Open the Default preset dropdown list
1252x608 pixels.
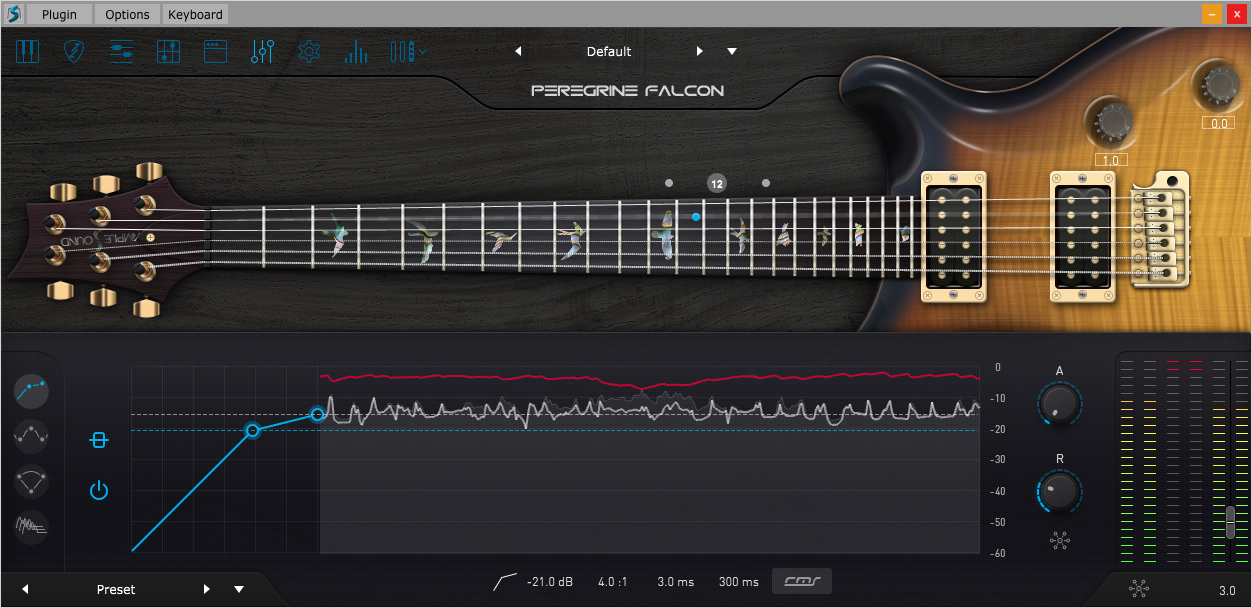(x=732, y=51)
